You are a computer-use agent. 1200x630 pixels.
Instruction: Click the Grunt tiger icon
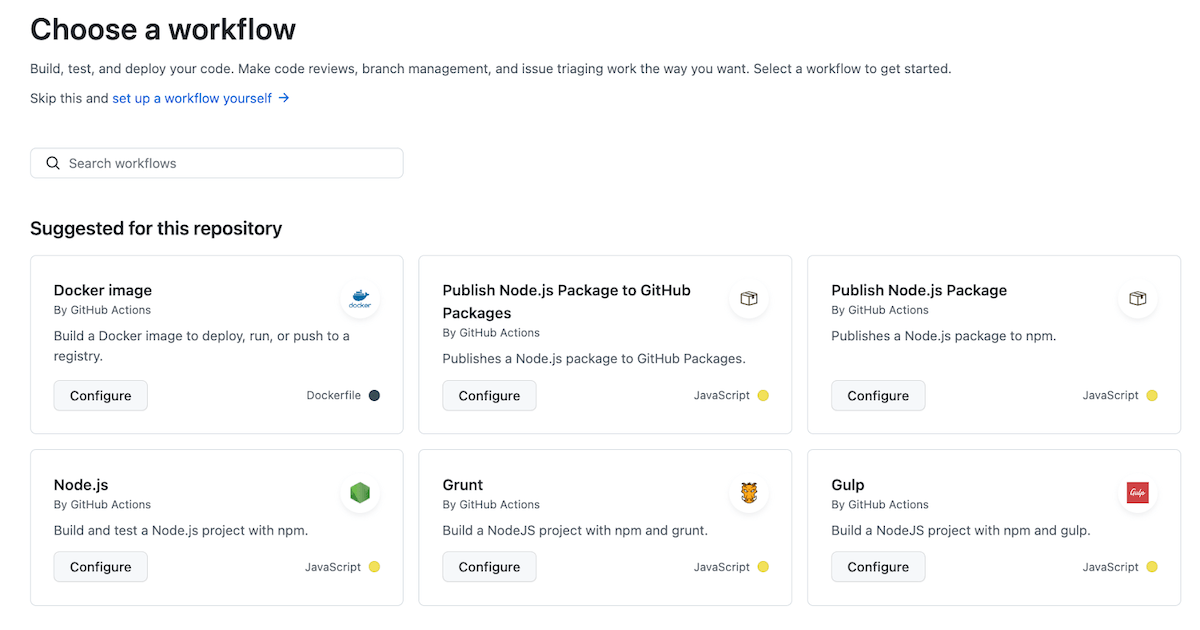click(x=749, y=492)
